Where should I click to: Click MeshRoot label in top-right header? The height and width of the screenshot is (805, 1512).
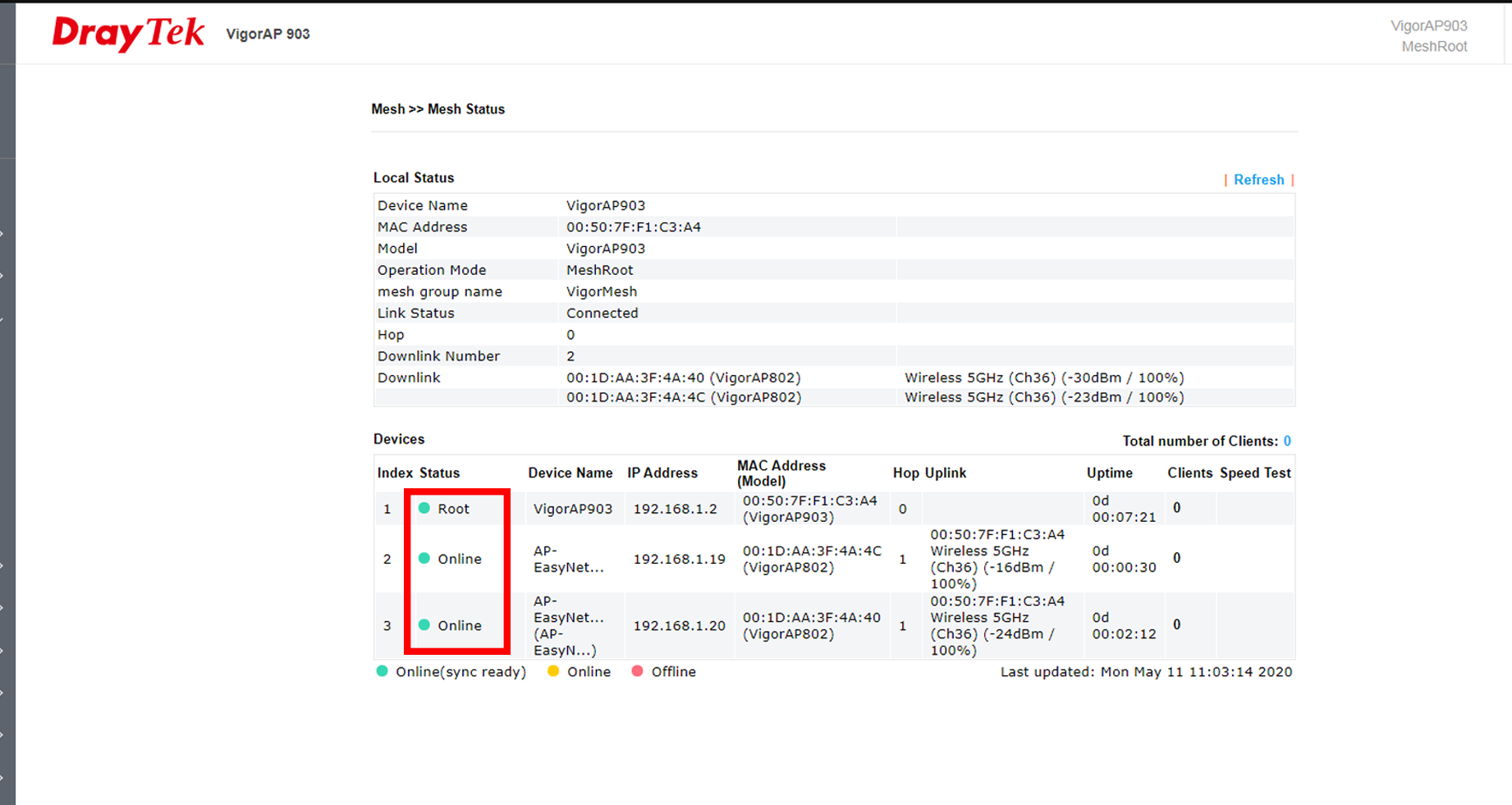coord(1434,47)
